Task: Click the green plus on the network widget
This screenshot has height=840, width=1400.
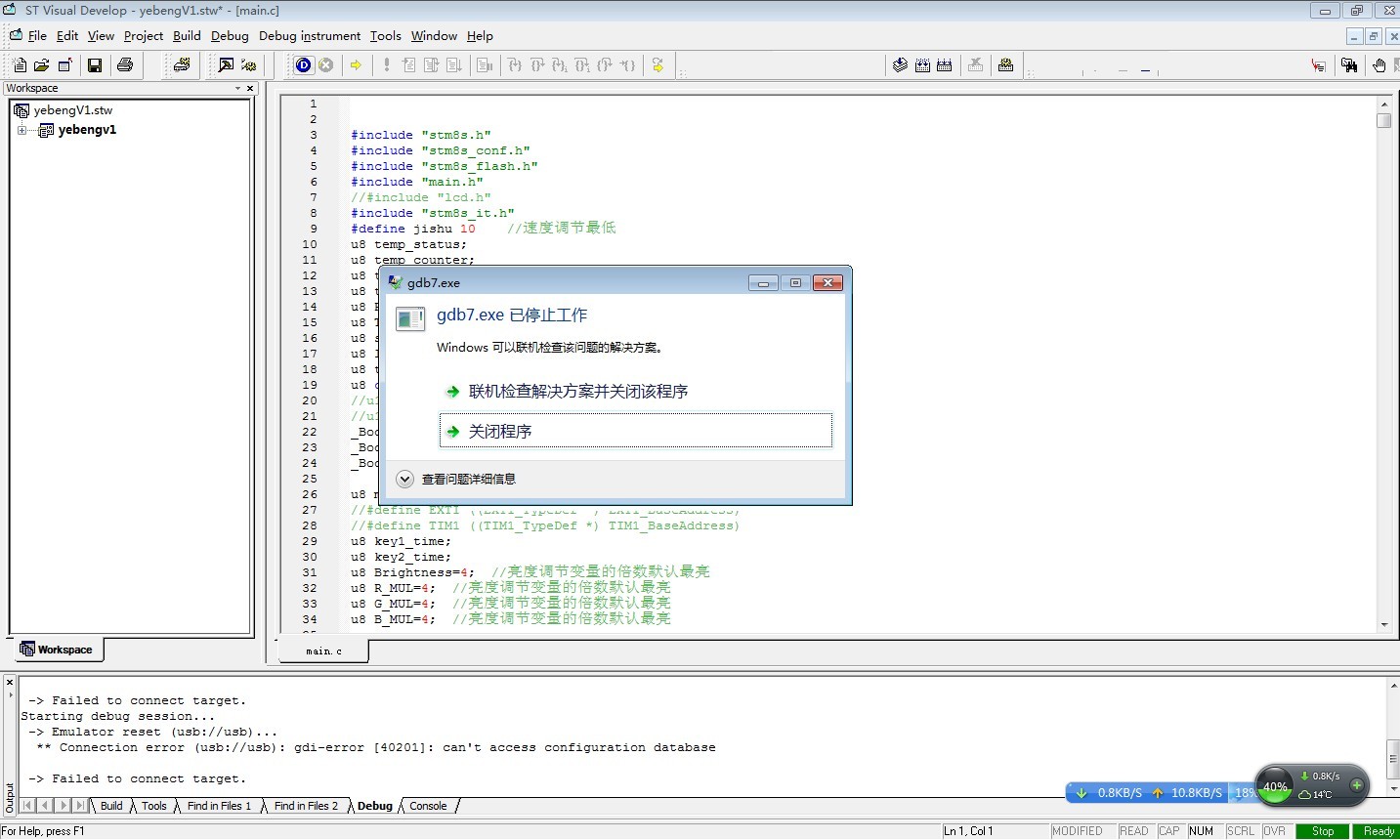Action: 1356,785
